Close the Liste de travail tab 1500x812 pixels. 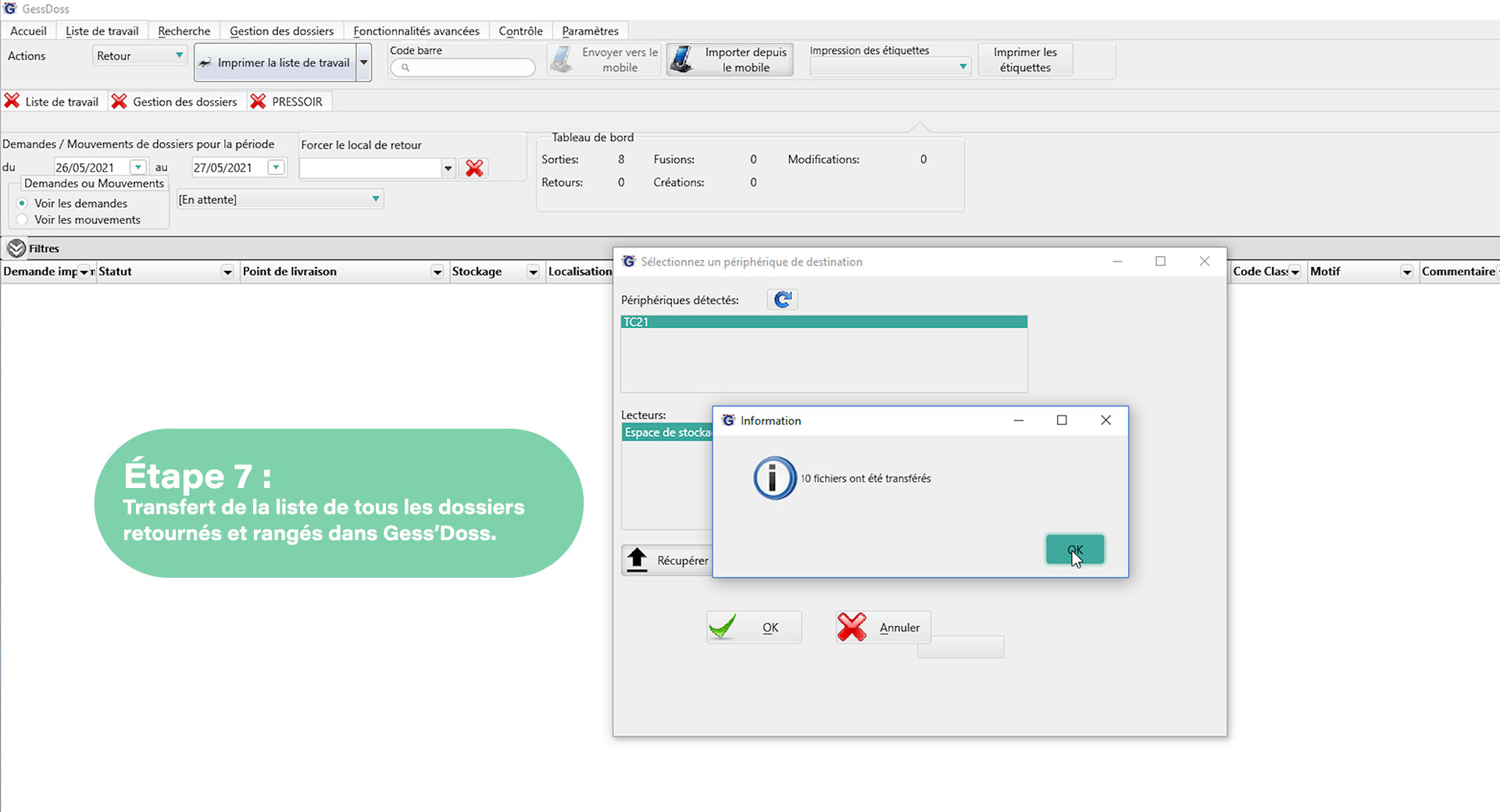point(12,101)
